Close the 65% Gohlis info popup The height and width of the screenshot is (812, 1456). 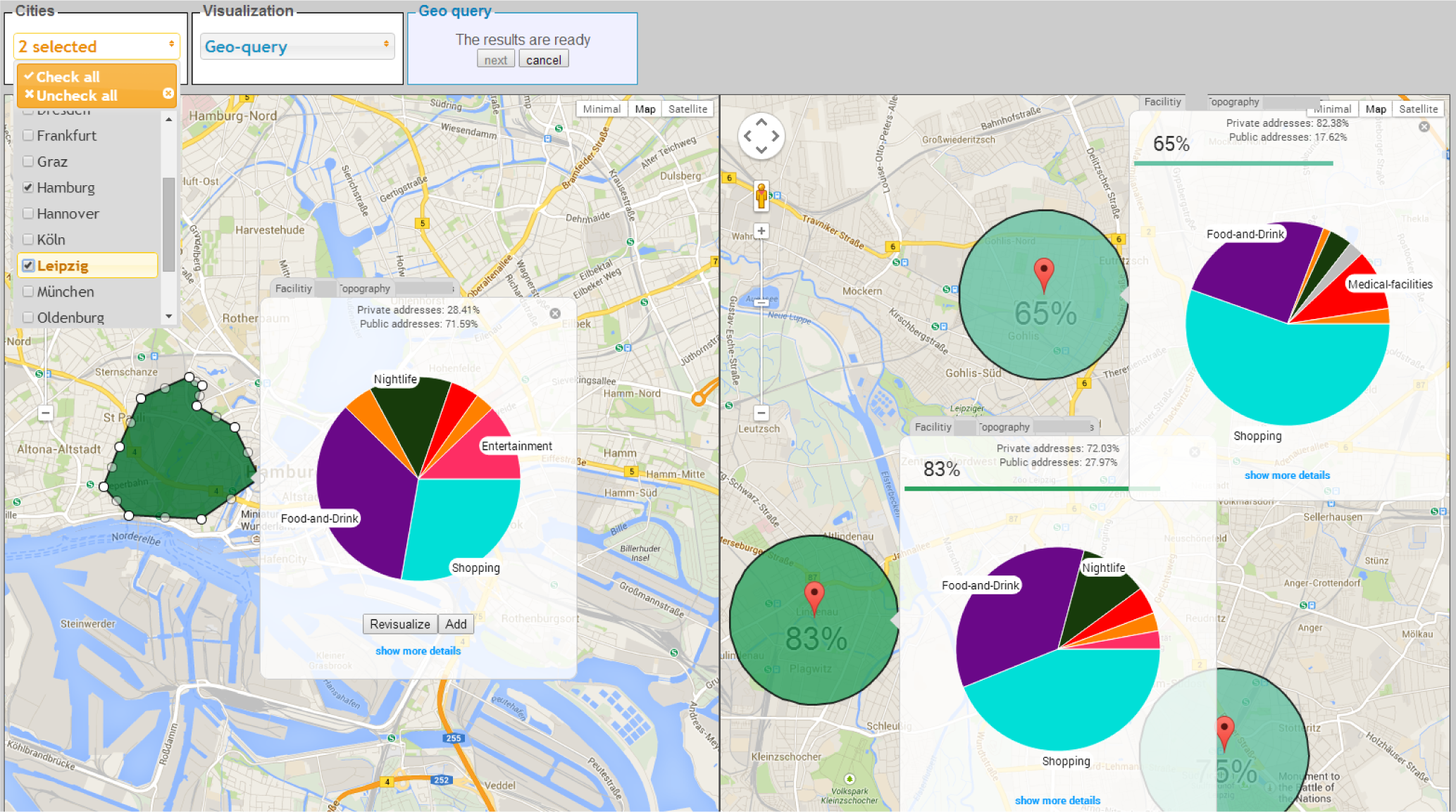[x=1424, y=127]
